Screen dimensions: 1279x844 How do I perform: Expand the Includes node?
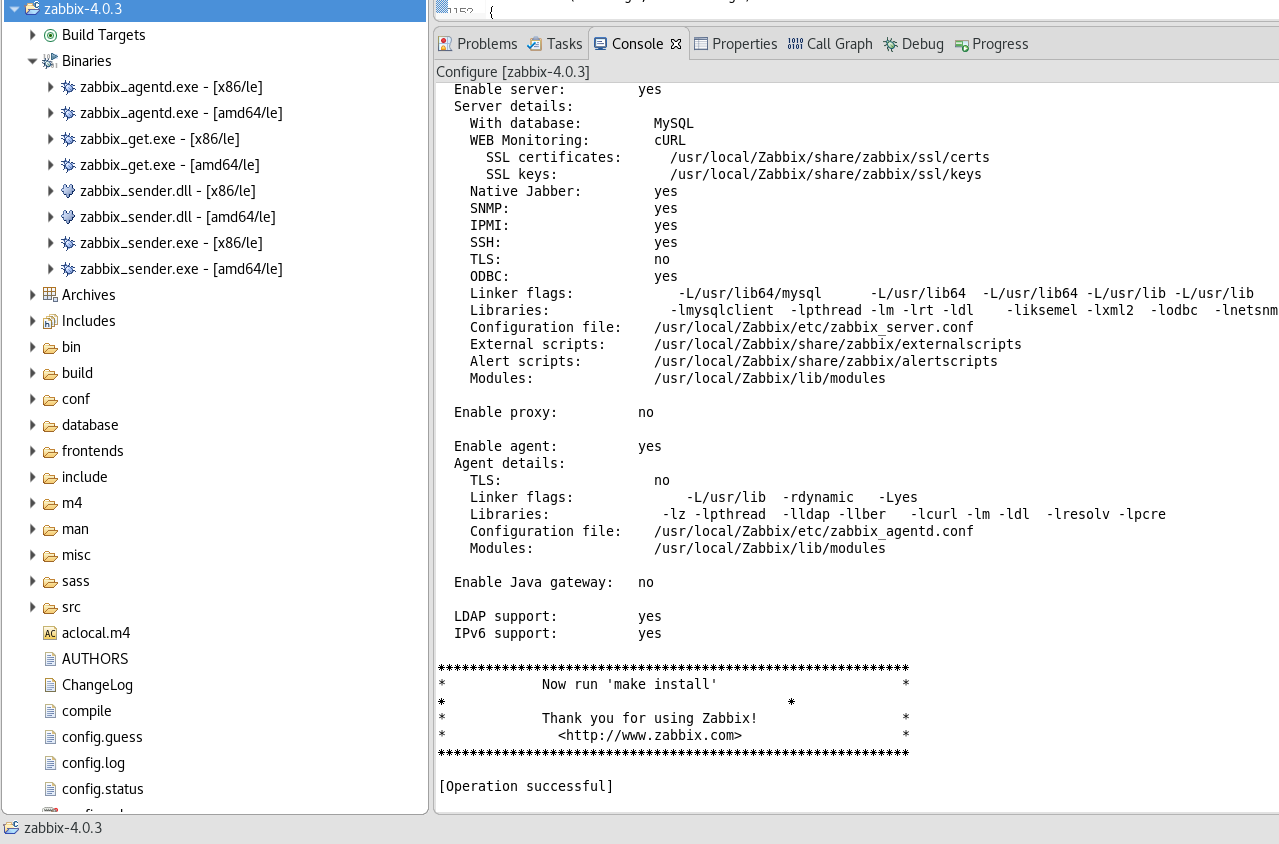[x=33, y=321]
